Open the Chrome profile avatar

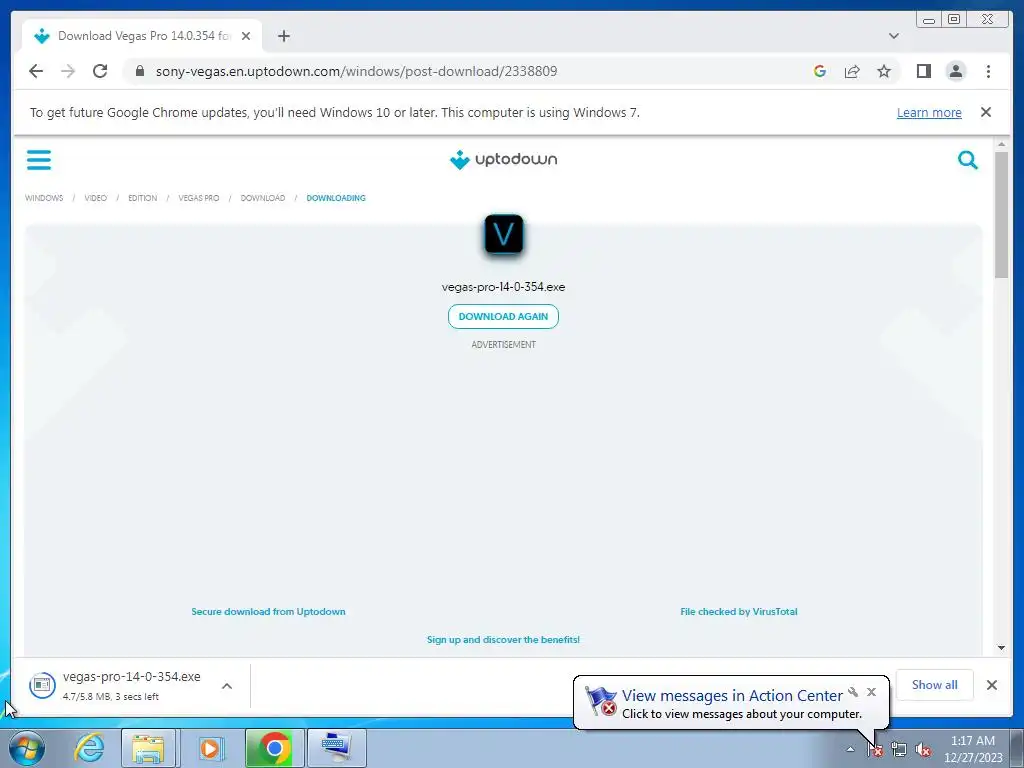955,71
